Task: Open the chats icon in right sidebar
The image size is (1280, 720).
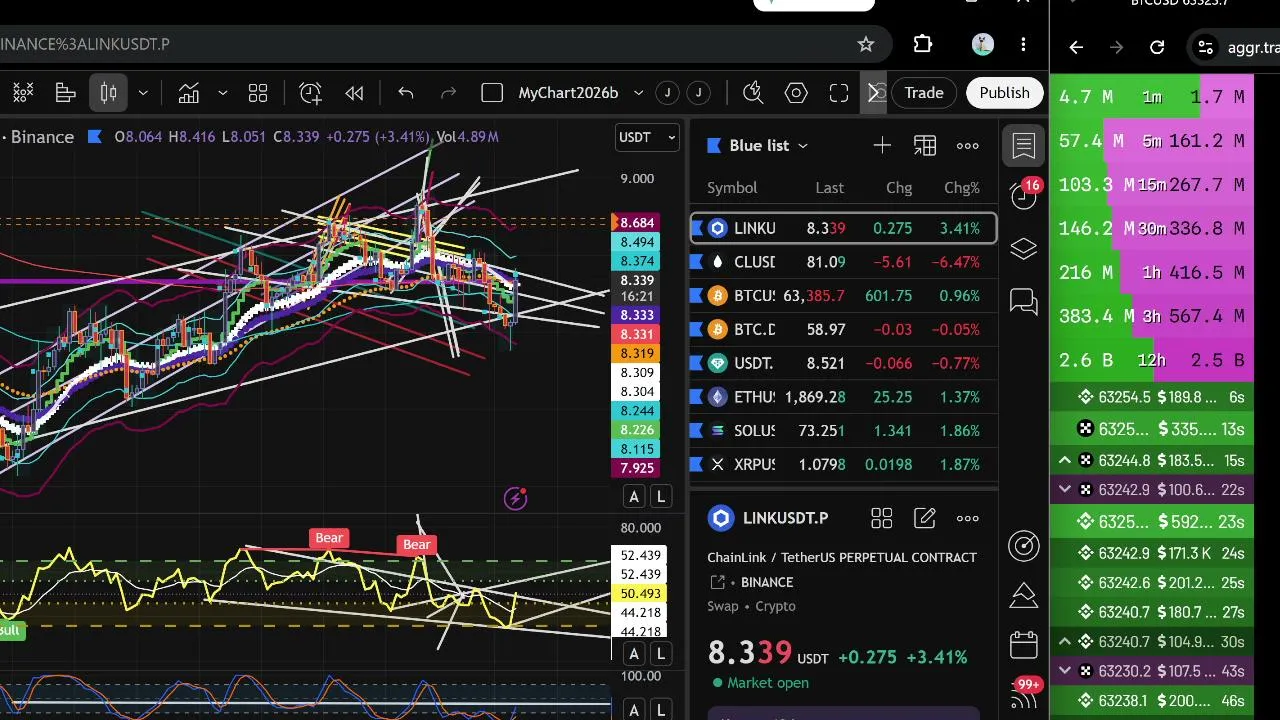Action: 1024,301
